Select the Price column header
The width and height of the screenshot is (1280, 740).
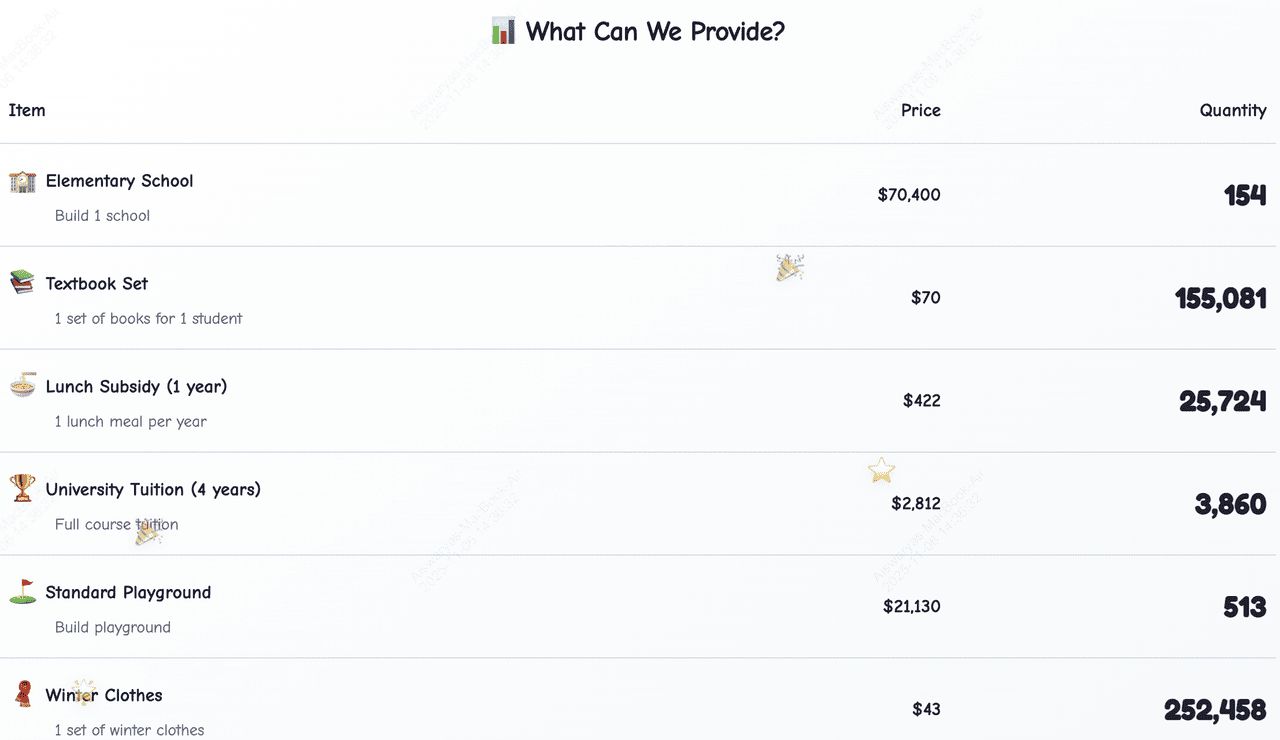tap(920, 110)
